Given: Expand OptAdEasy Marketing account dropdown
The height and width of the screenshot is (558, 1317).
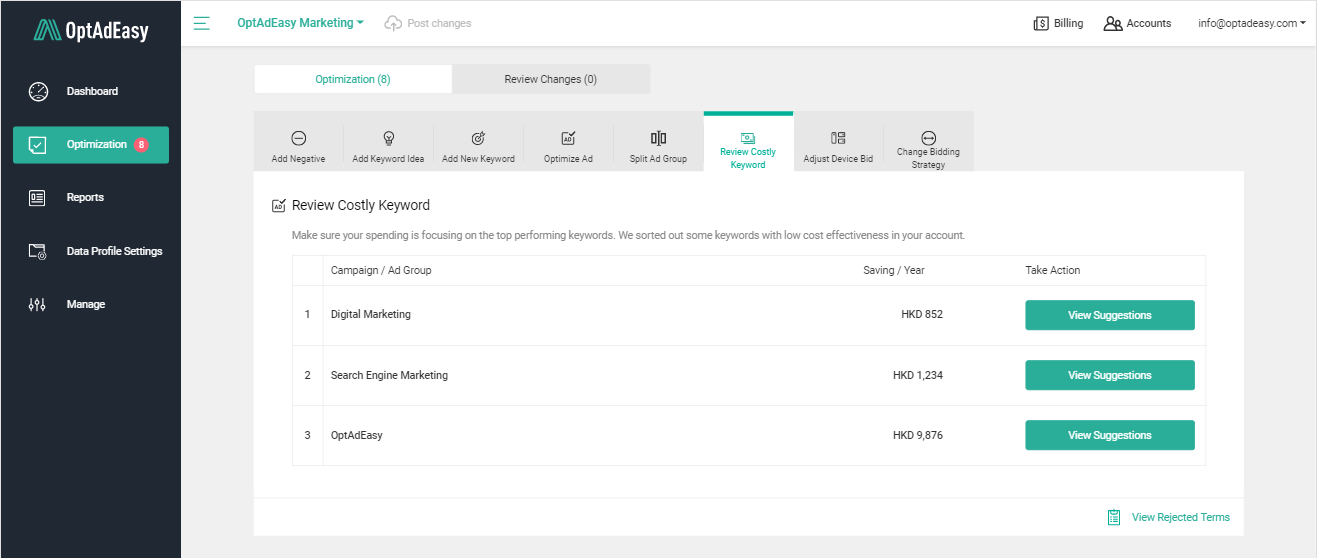Looking at the screenshot, I should click(300, 23).
